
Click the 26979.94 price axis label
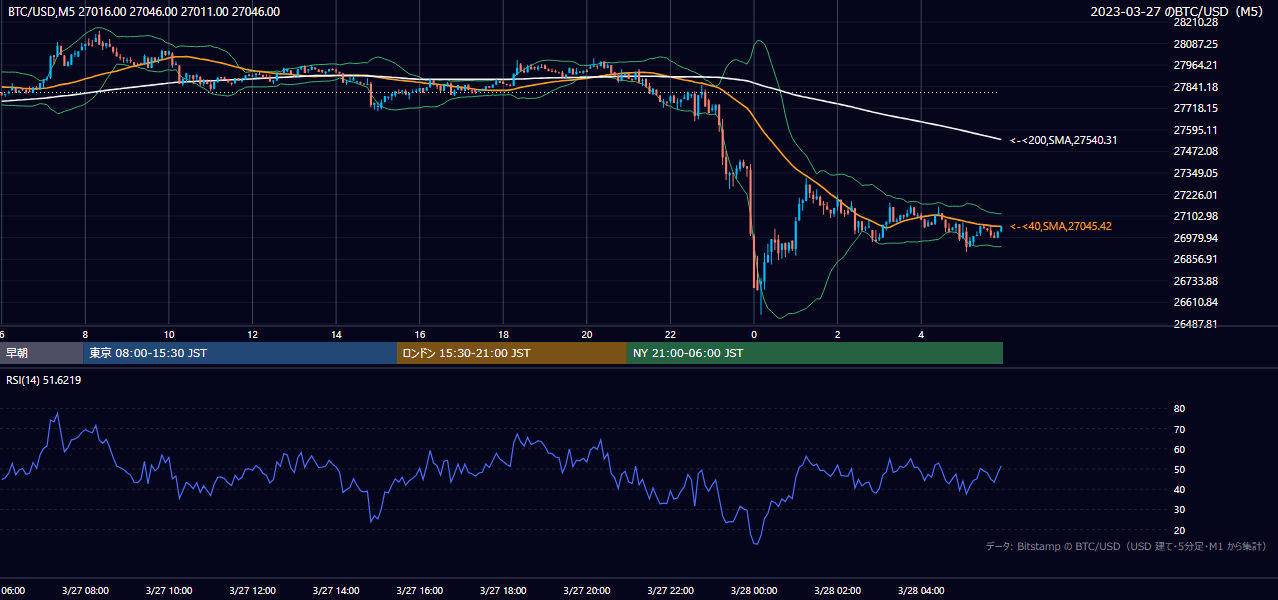(1196, 238)
